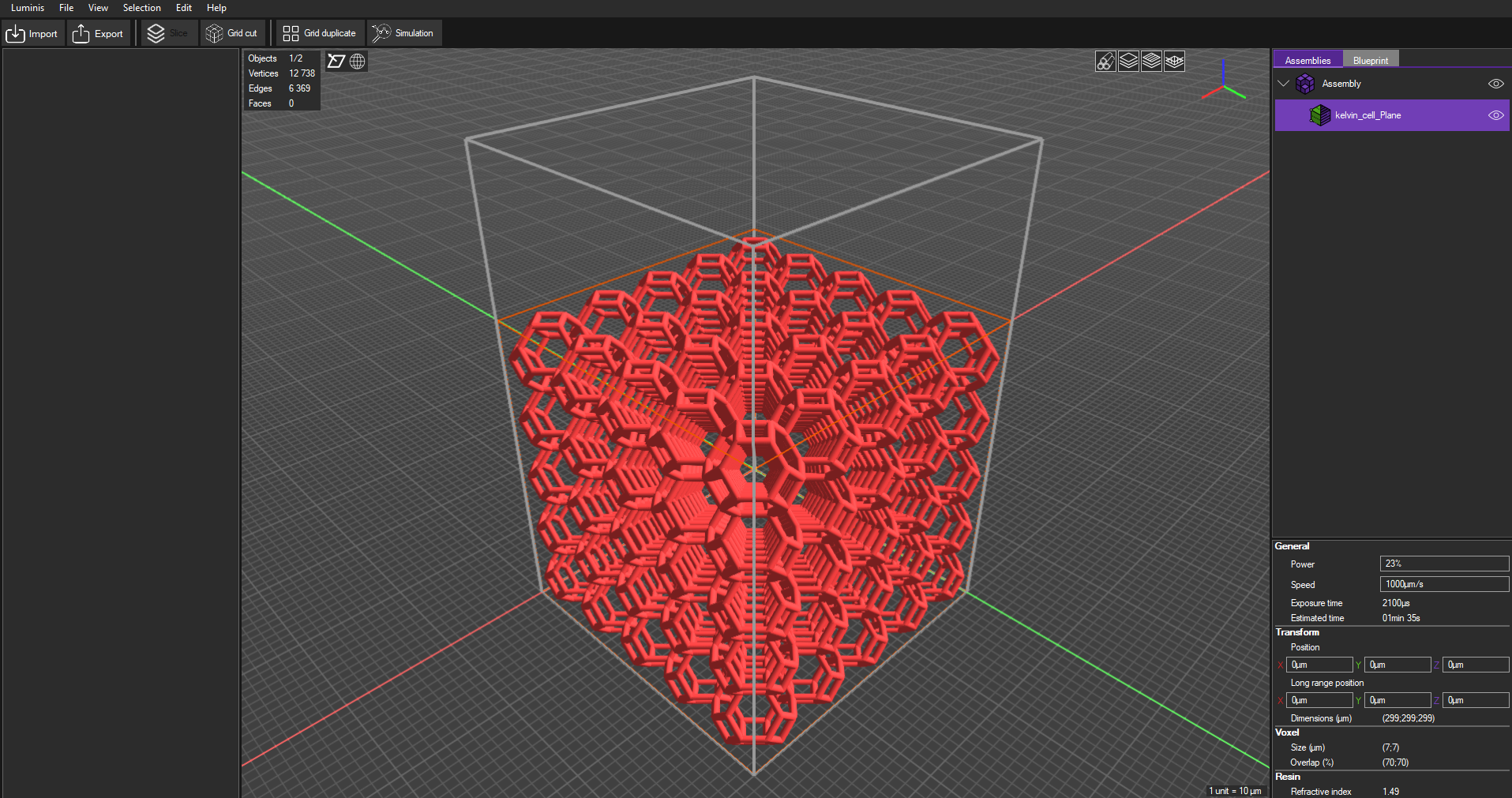Click the disabled Slice toolbar button

(x=168, y=33)
